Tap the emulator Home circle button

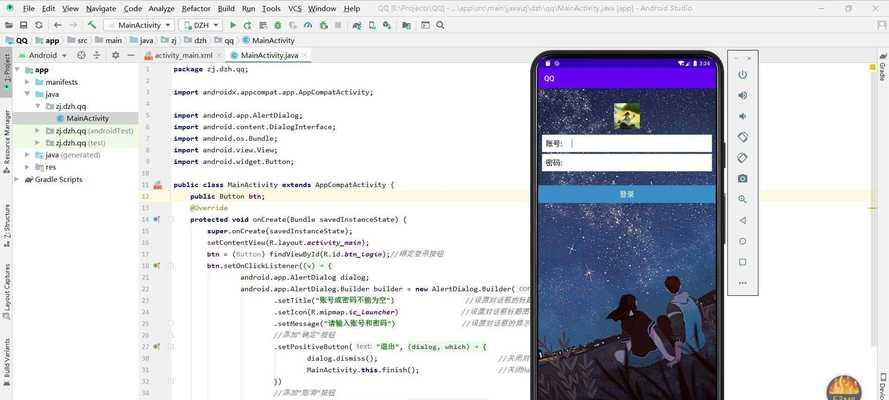742,241
